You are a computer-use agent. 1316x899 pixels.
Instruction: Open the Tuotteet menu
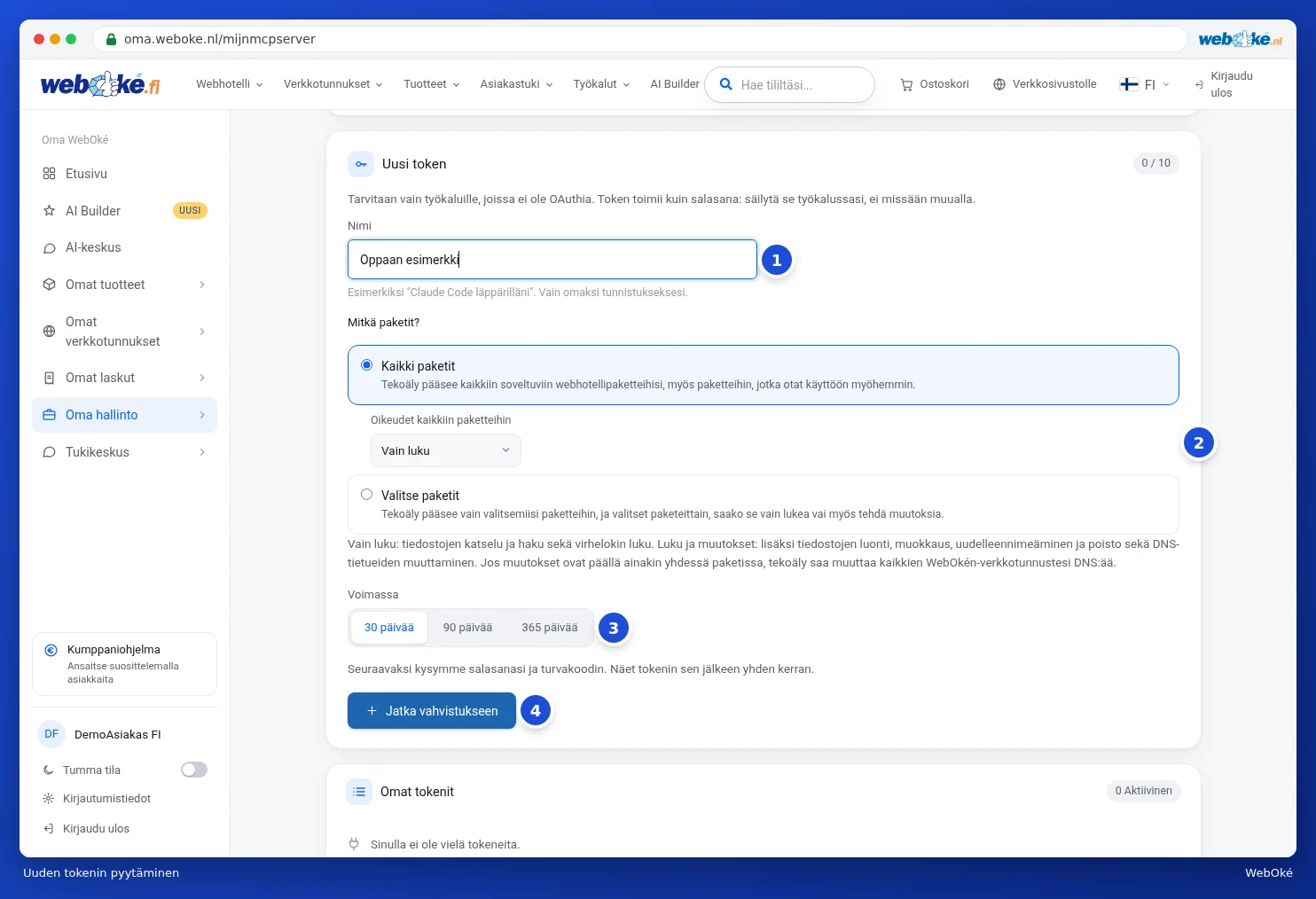[x=432, y=84]
